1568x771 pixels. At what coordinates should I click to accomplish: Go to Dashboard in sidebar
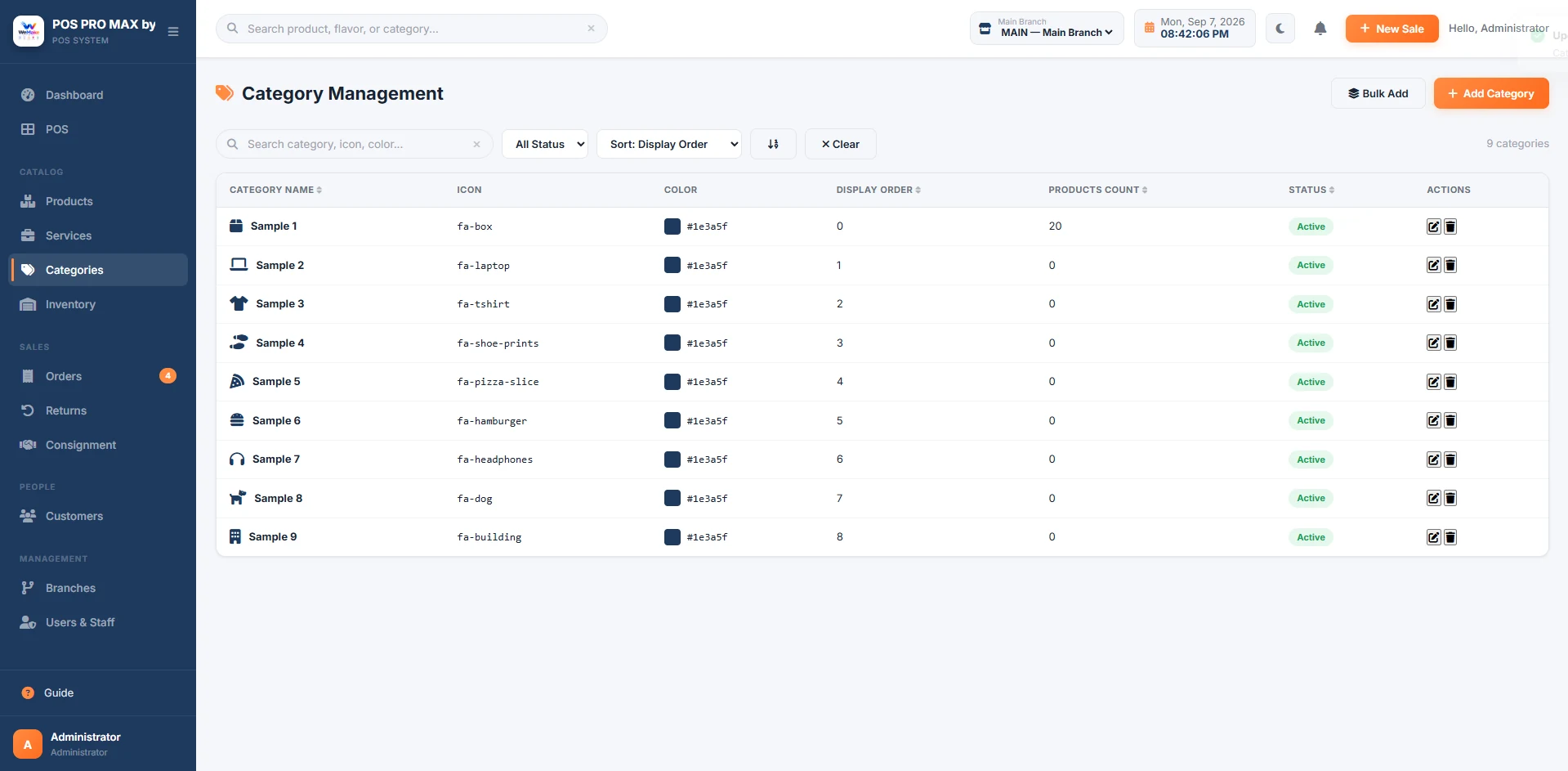coord(98,95)
